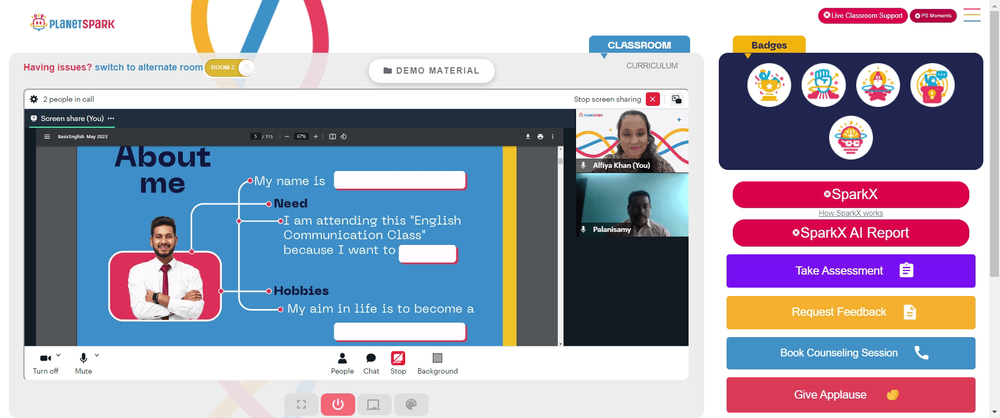The width and height of the screenshot is (1000, 418).
Task: Click the red Stop screen sharing X
Action: click(x=652, y=100)
